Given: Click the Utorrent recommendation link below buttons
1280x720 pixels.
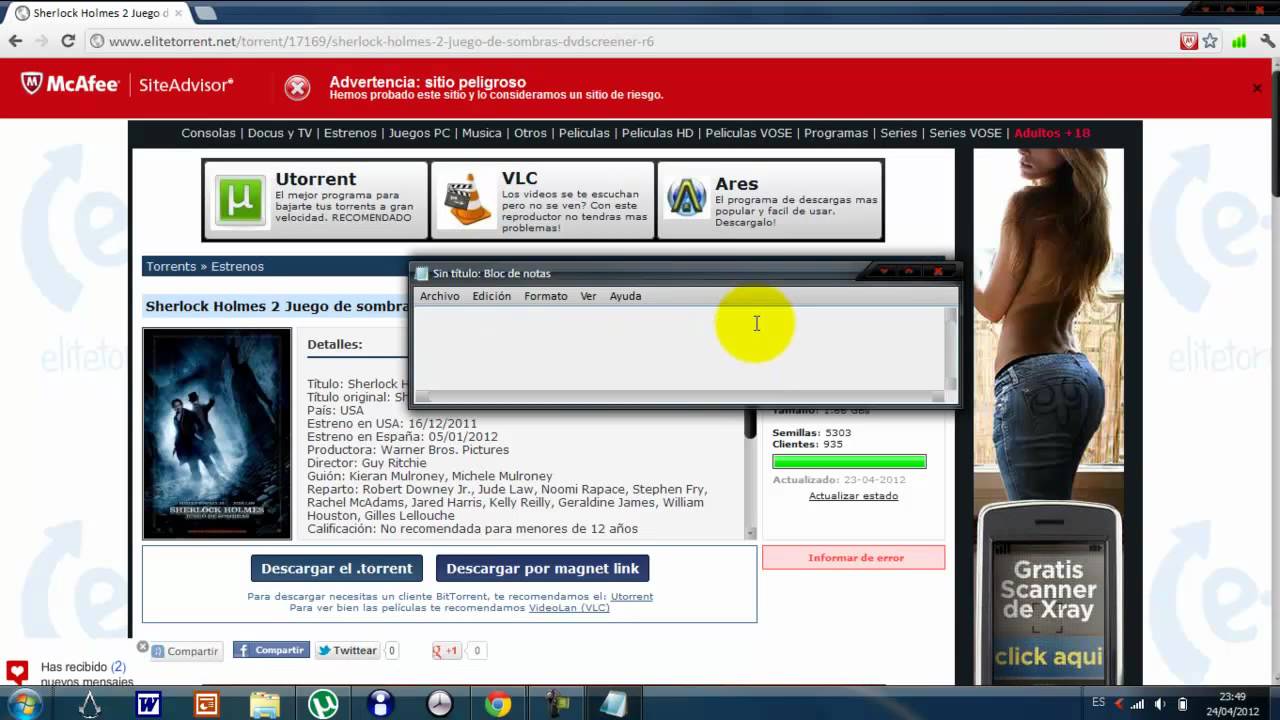Looking at the screenshot, I should pos(632,596).
